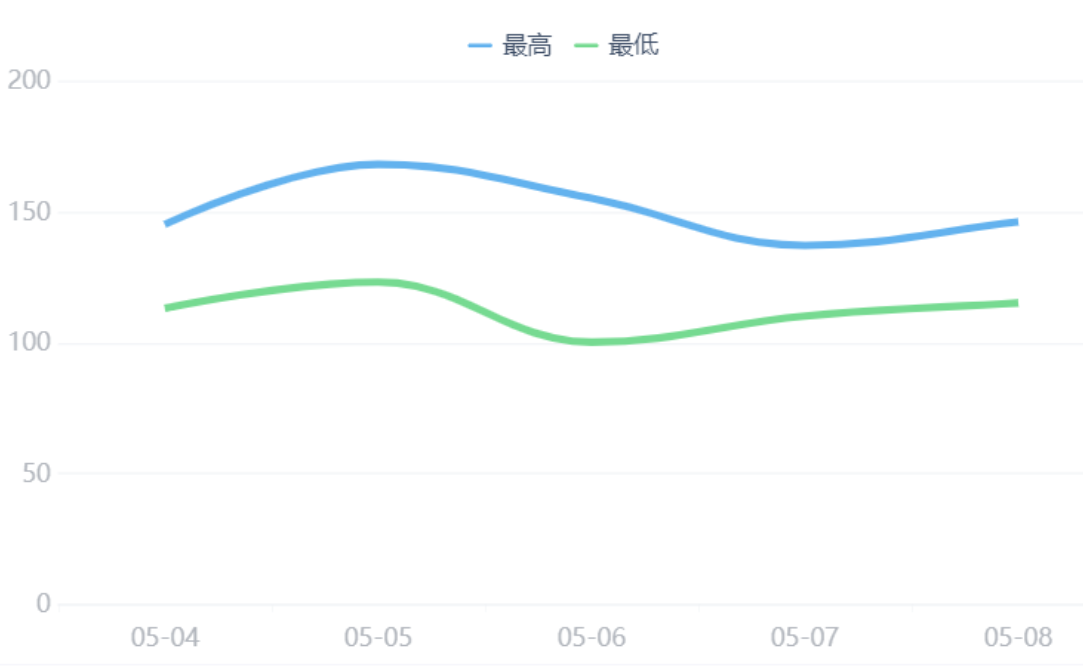This screenshot has height=669, width=1083.
Task: Click the green line's endpoint at 05-08
Action: coord(1016,303)
